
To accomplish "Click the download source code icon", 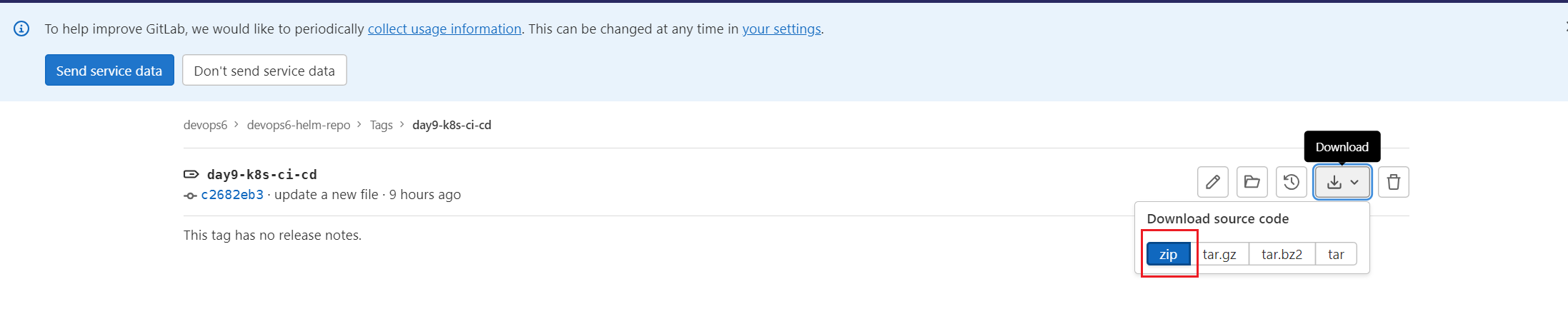I will click(1334, 183).
